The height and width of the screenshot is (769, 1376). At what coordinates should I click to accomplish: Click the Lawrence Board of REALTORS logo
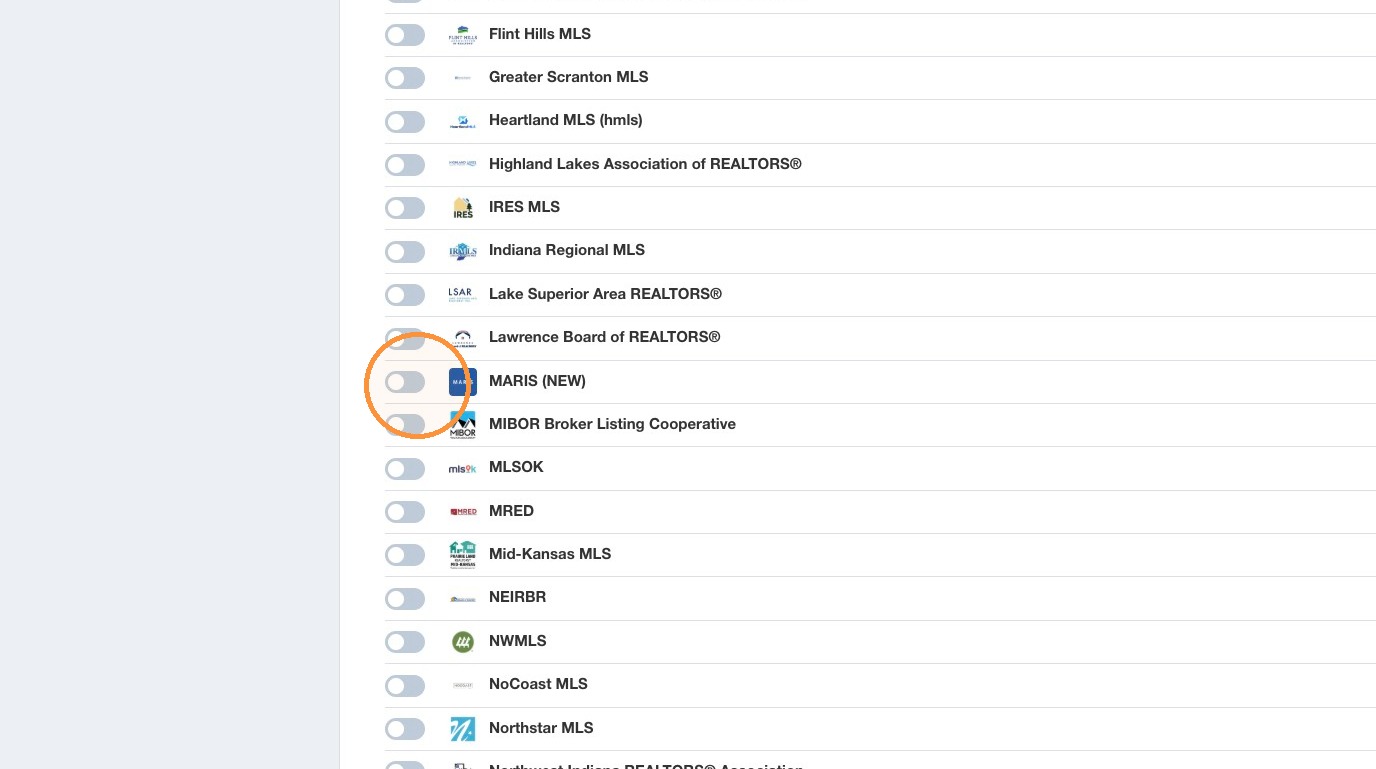[463, 337]
